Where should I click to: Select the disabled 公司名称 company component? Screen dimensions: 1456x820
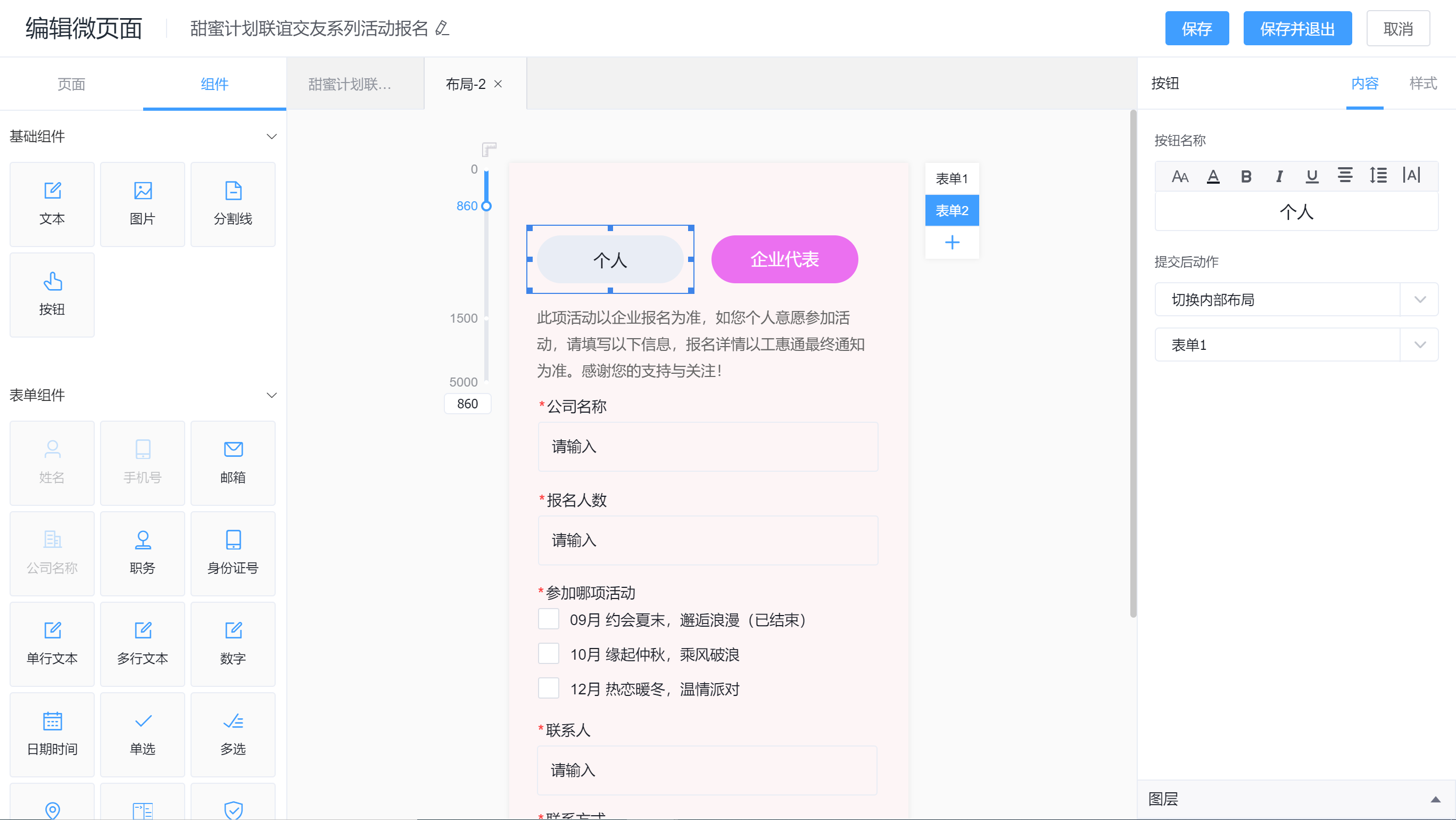(x=52, y=553)
